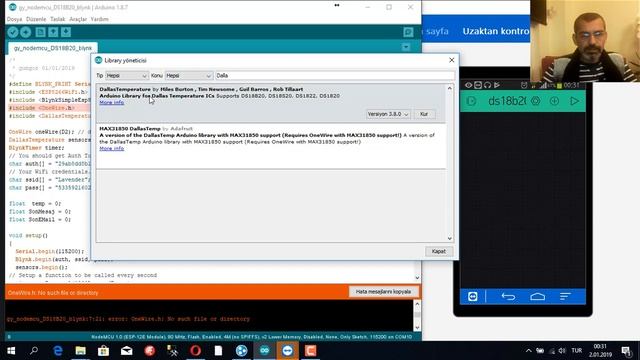Click the console scroll down arrow

click(417, 327)
